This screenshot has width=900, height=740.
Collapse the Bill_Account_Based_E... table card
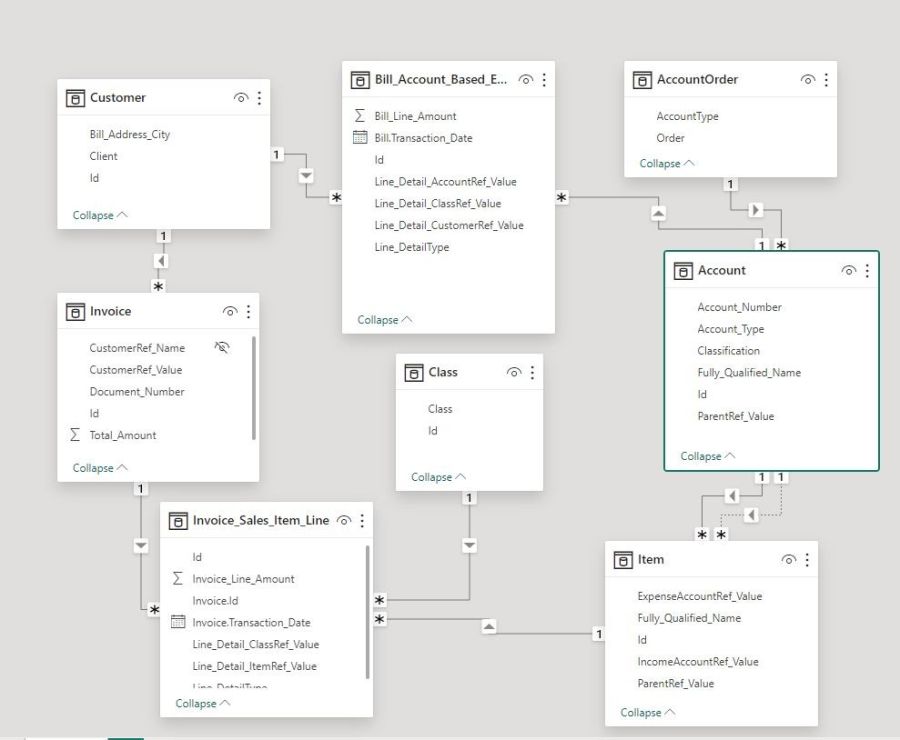385,320
